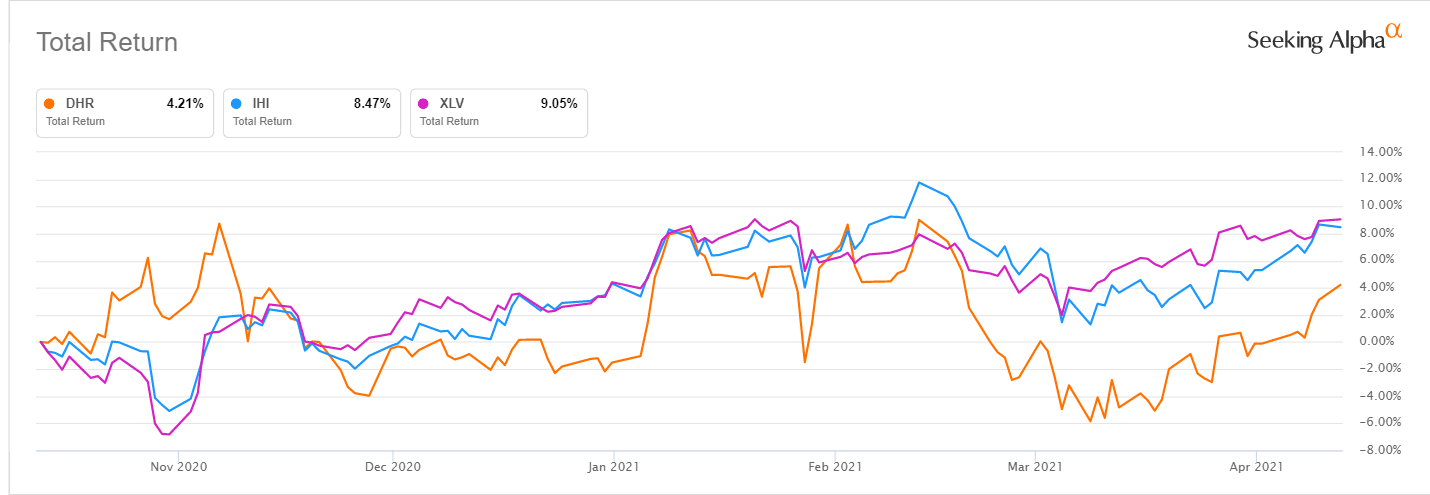Click the Total Return chart title
1430x495 pixels.
[107, 42]
